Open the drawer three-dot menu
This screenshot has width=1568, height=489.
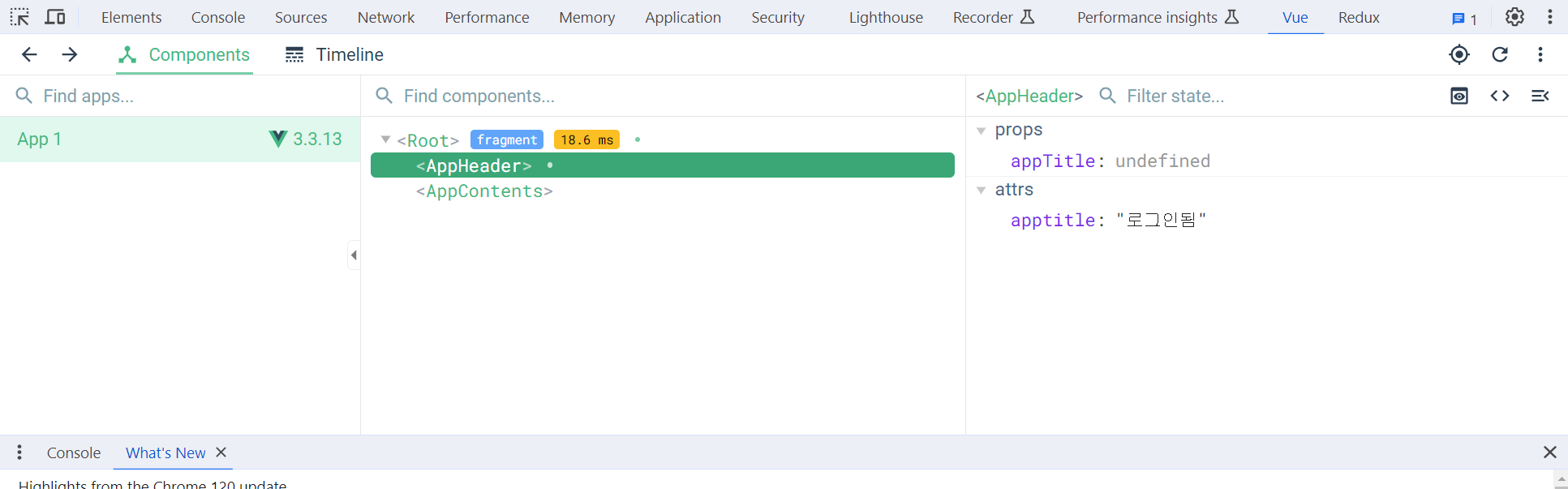19,453
